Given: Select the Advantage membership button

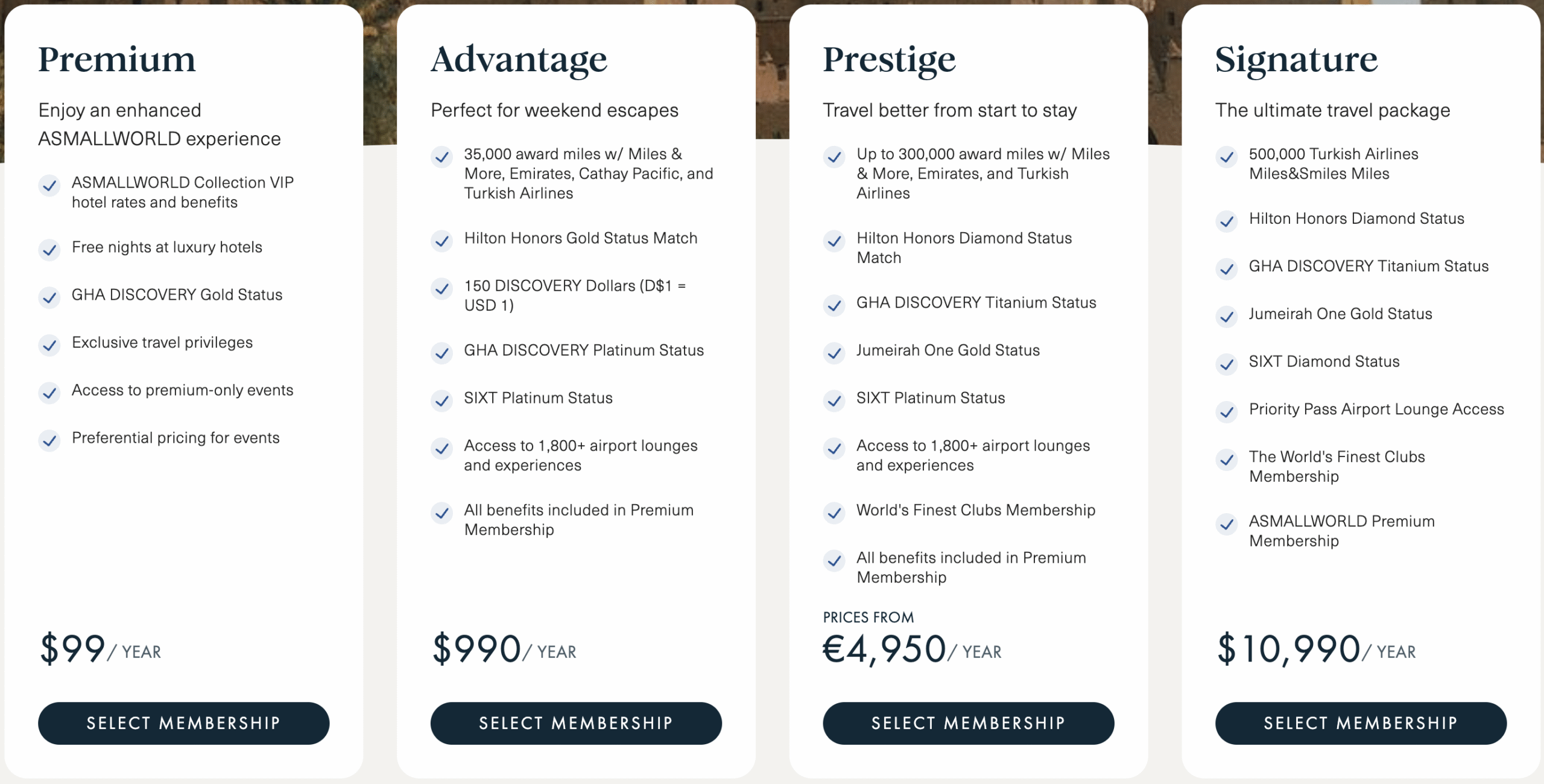Looking at the screenshot, I should (x=575, y=723).
